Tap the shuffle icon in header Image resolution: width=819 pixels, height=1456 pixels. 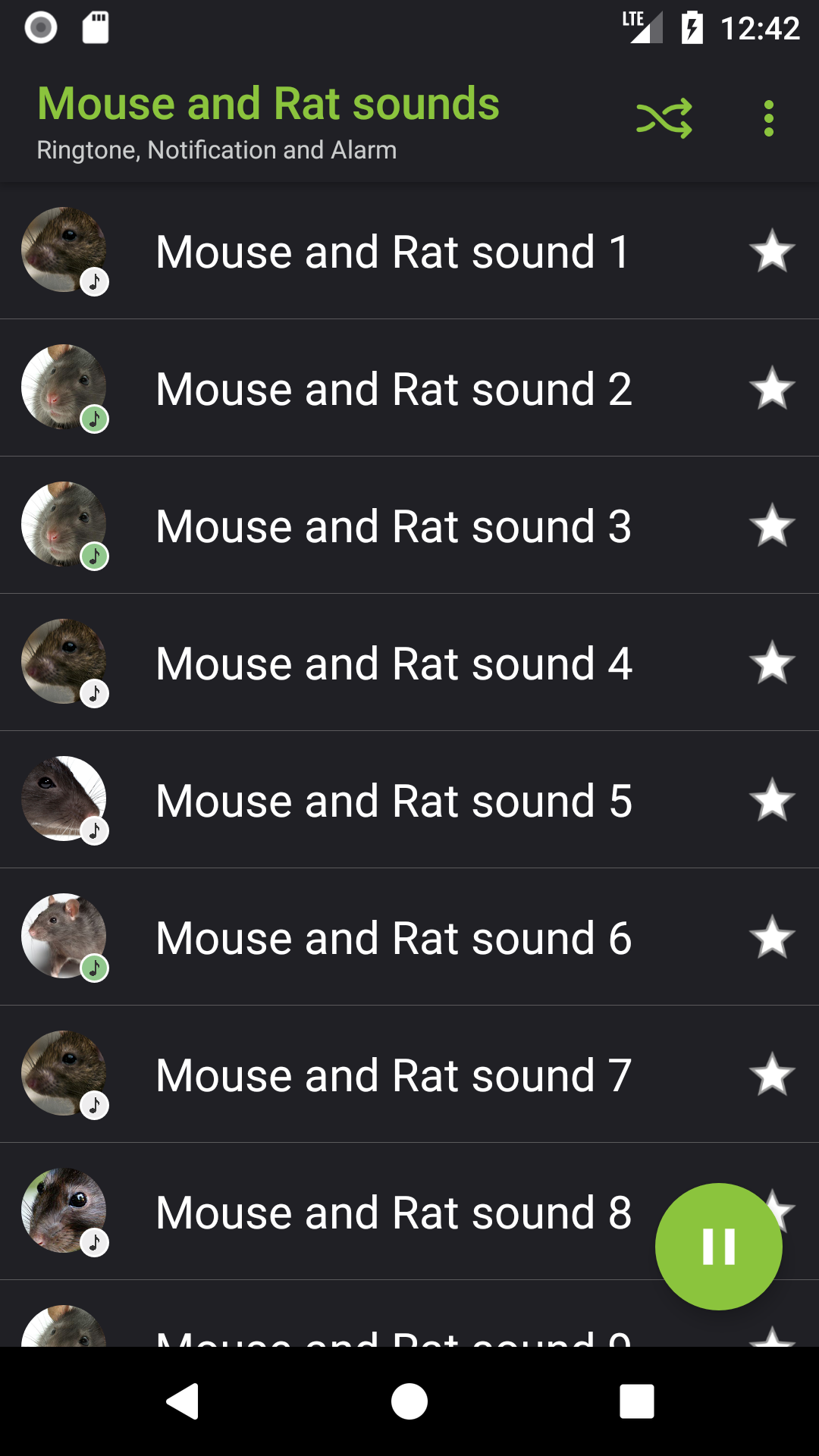click(664, 118)
